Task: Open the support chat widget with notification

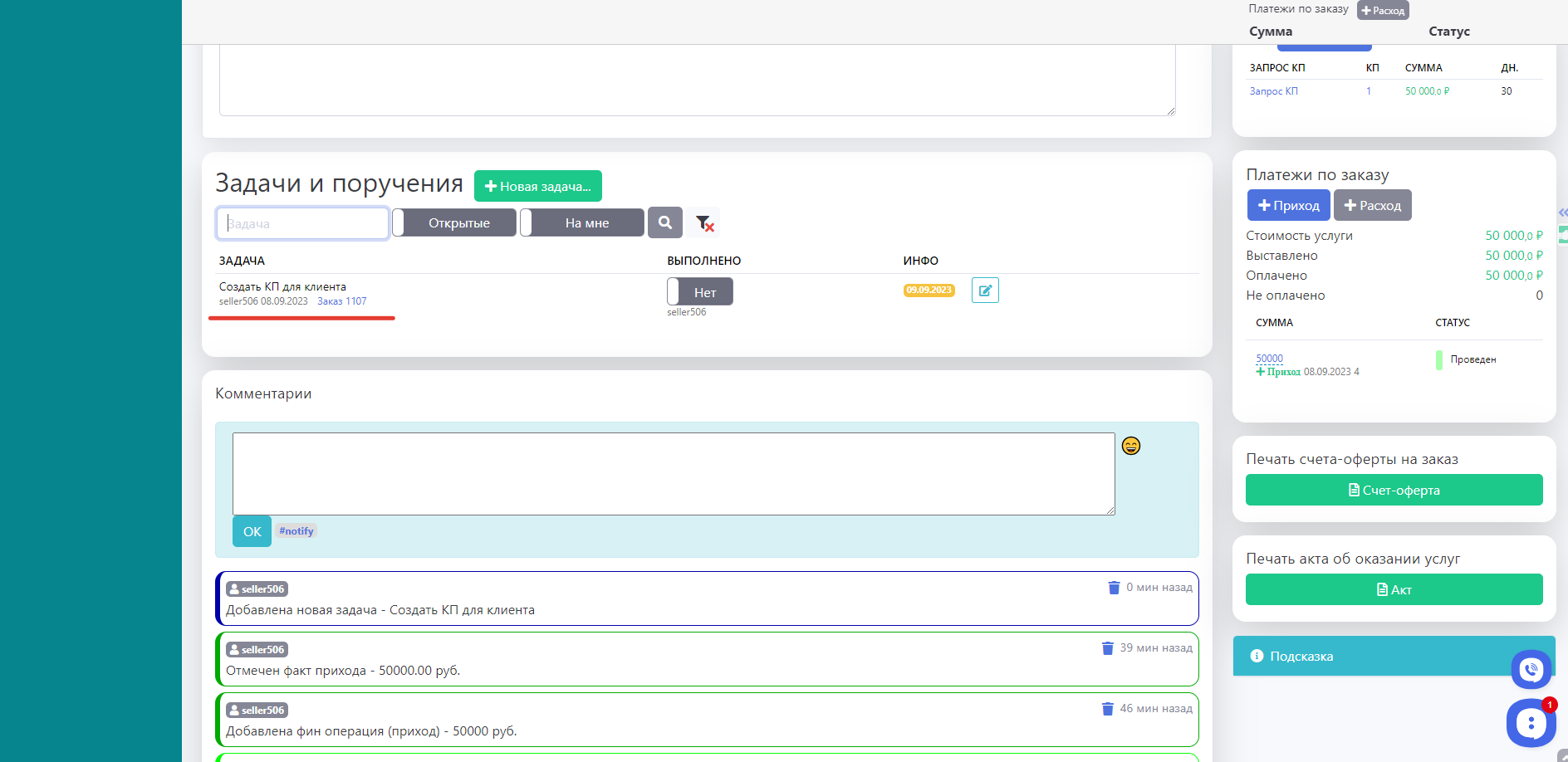Action: click(1530, 723)
